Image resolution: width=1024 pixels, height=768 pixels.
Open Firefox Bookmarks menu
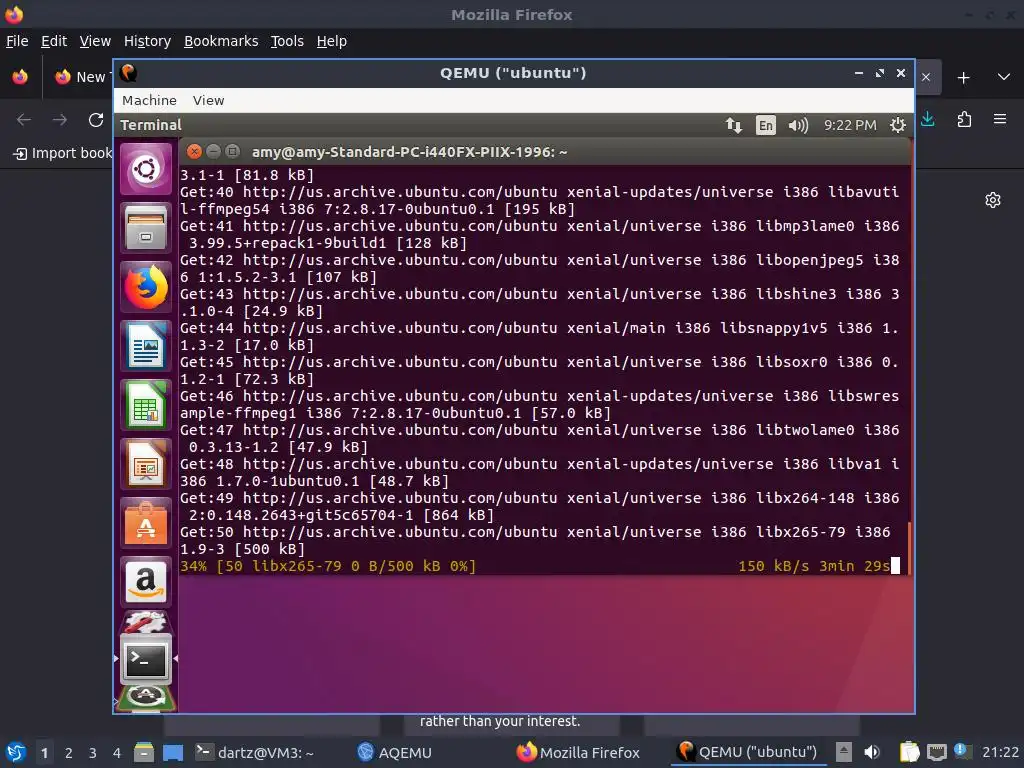[221, 41]
